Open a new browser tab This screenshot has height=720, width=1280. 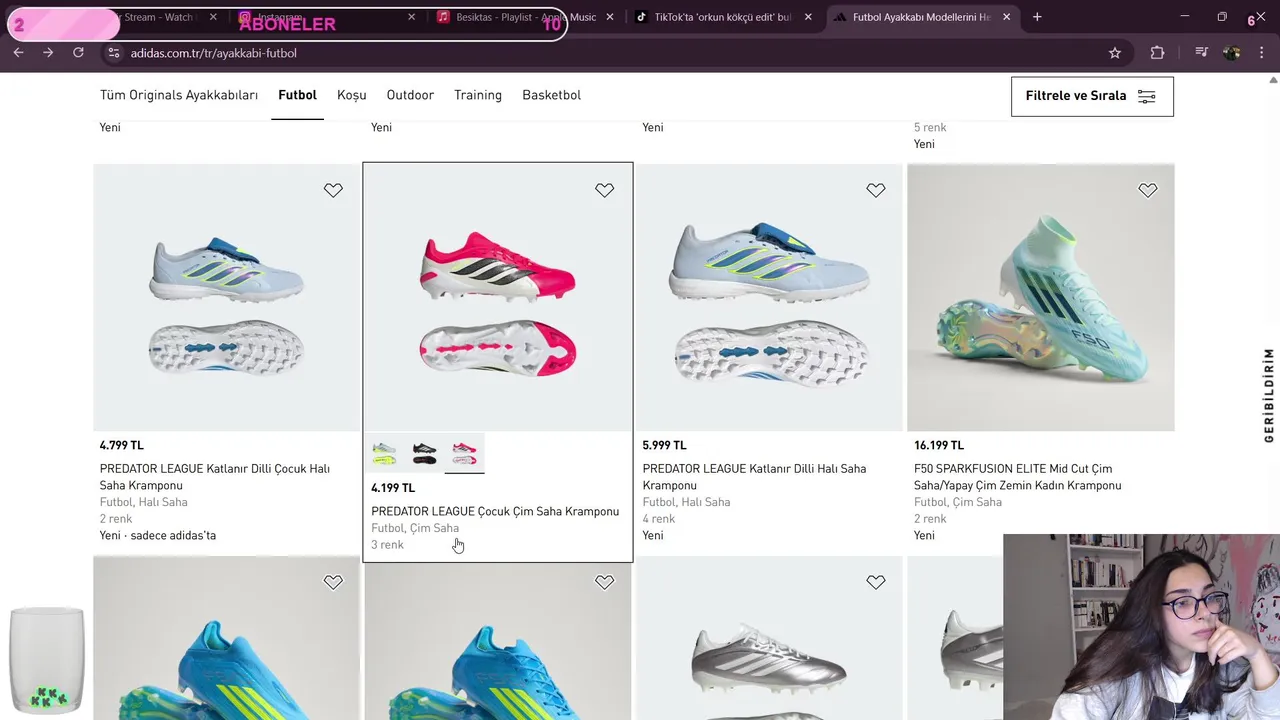(x=1037, y=17)
